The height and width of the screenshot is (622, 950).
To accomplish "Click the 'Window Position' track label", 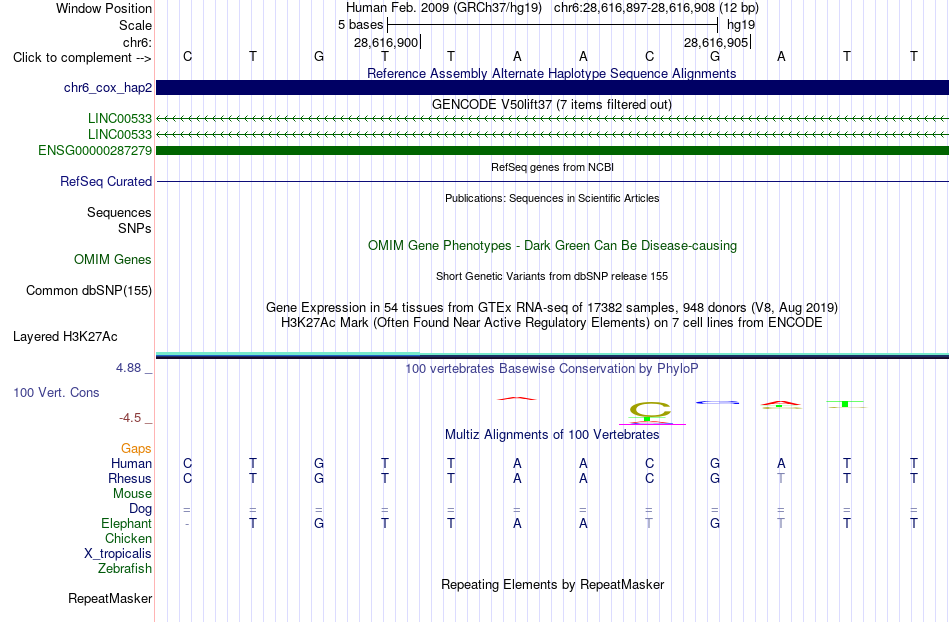I will [x=104, y=8].
